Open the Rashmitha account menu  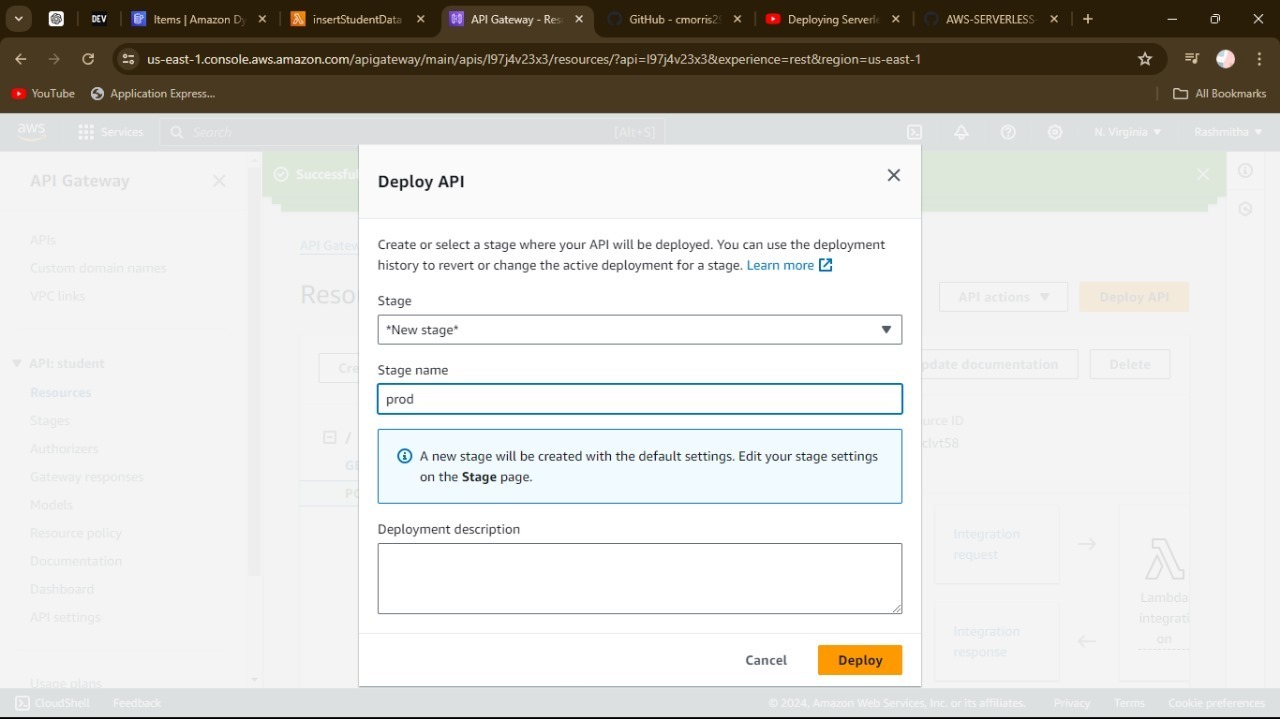(x=1227, y=132)
